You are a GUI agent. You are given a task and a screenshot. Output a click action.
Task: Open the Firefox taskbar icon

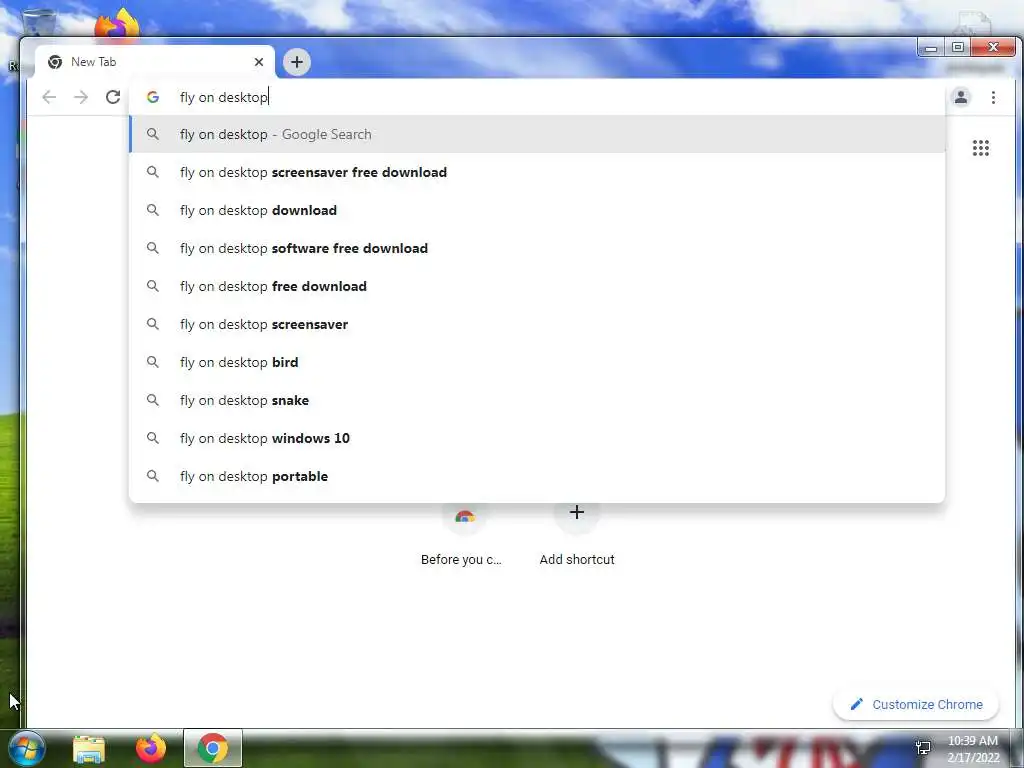point(151,748)
